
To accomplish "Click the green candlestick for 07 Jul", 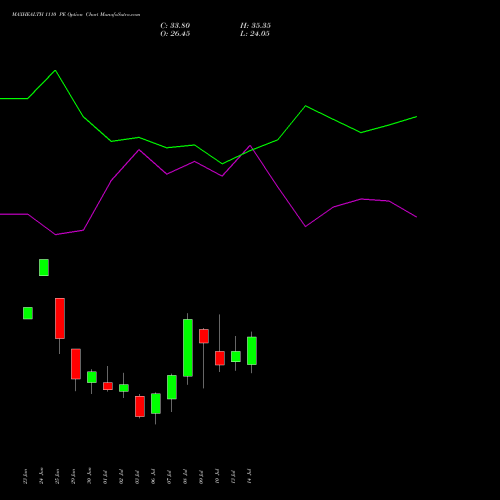I will point(172,387).
